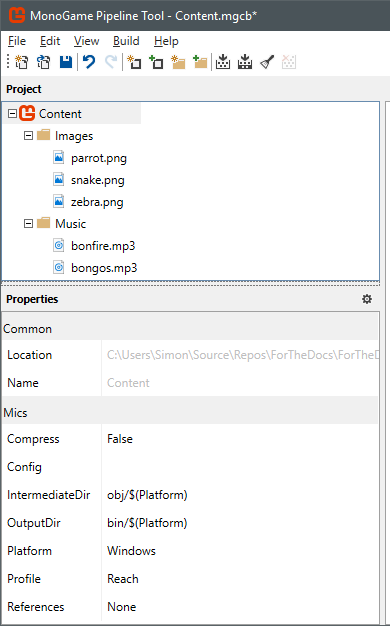
Task: Select bongos.mp3 in the project tree
Action: [x=104, y=268]
